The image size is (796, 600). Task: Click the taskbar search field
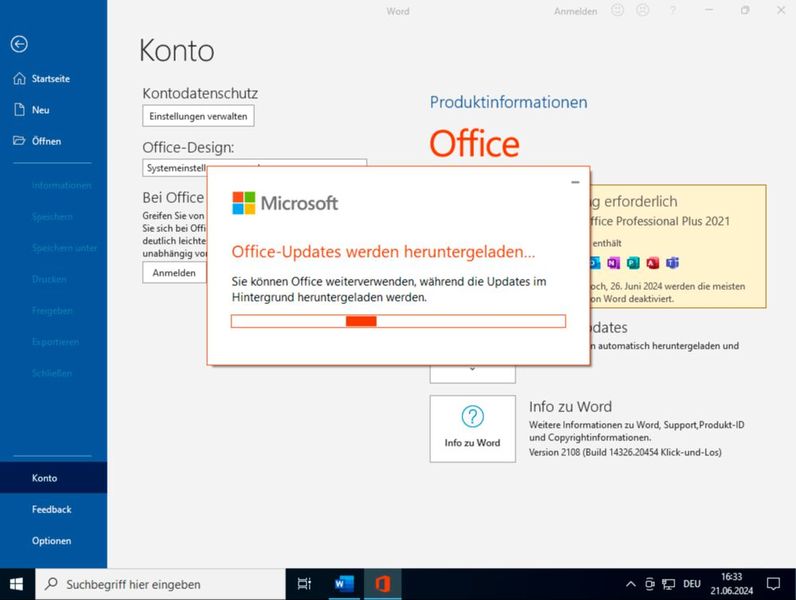pyautogui.click(x=160, y=584)
